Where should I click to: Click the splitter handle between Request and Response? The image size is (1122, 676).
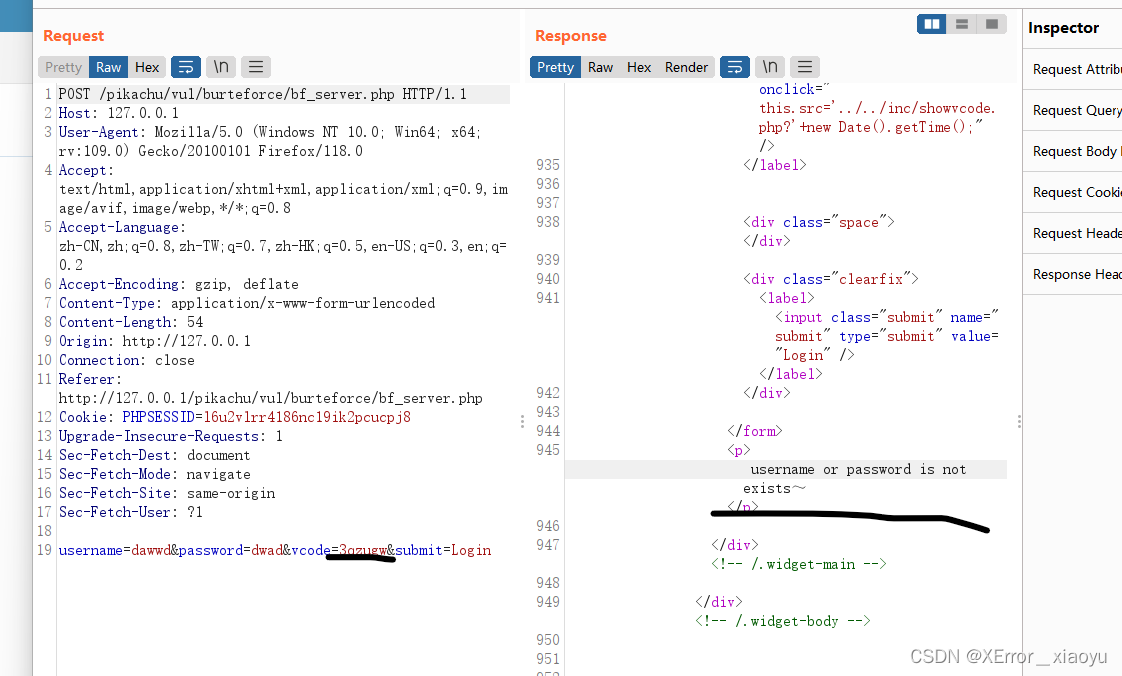pyautogui.click(x=522, y=421)
